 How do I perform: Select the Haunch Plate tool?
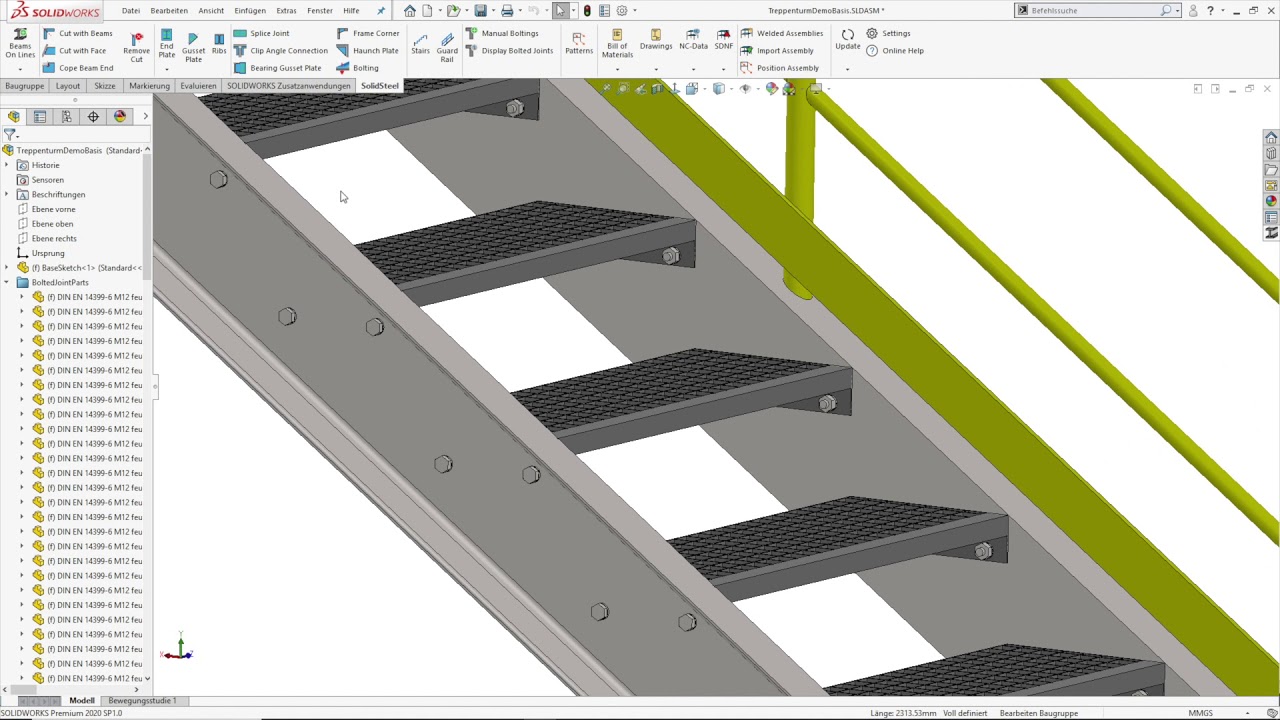[367, 50]
